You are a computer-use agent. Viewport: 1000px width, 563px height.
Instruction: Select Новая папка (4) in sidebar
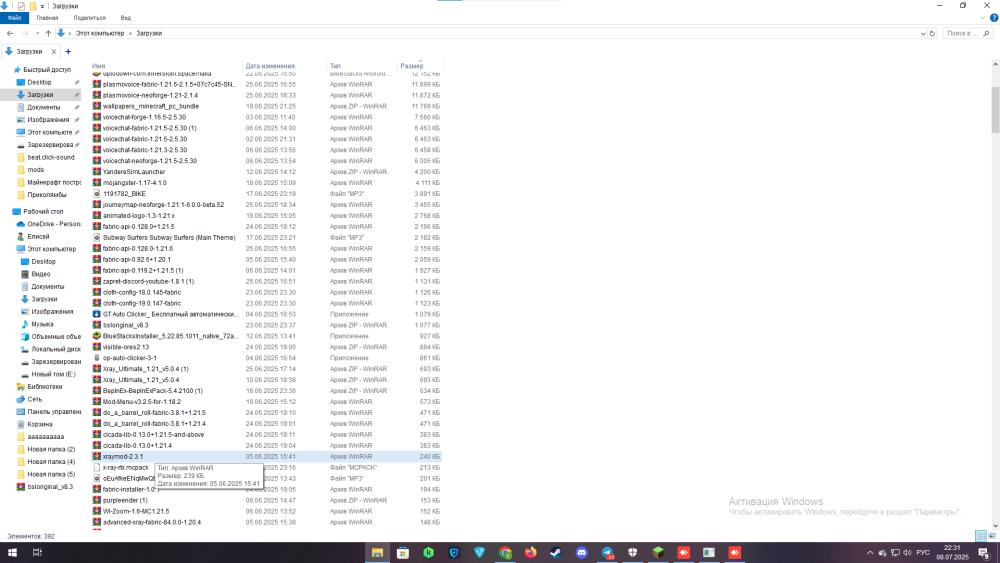point(51,462)
